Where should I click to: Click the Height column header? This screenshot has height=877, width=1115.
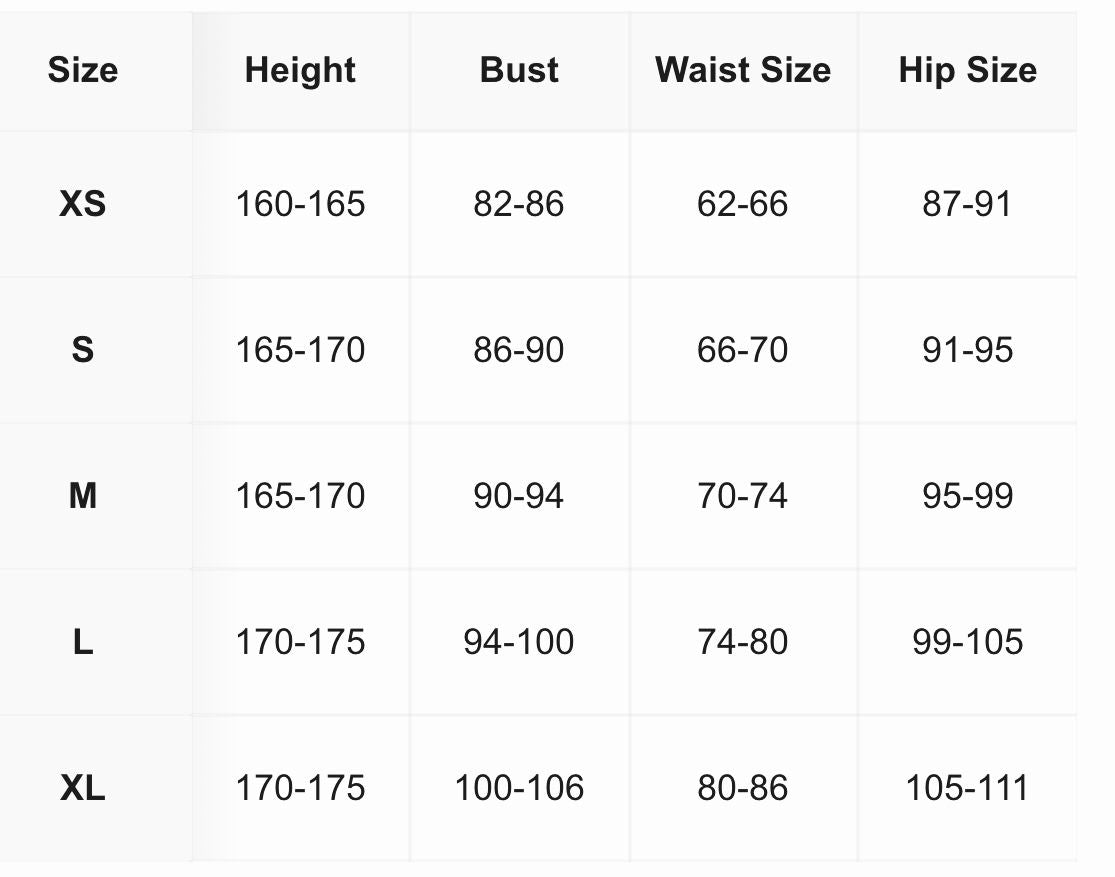point(300,70)
